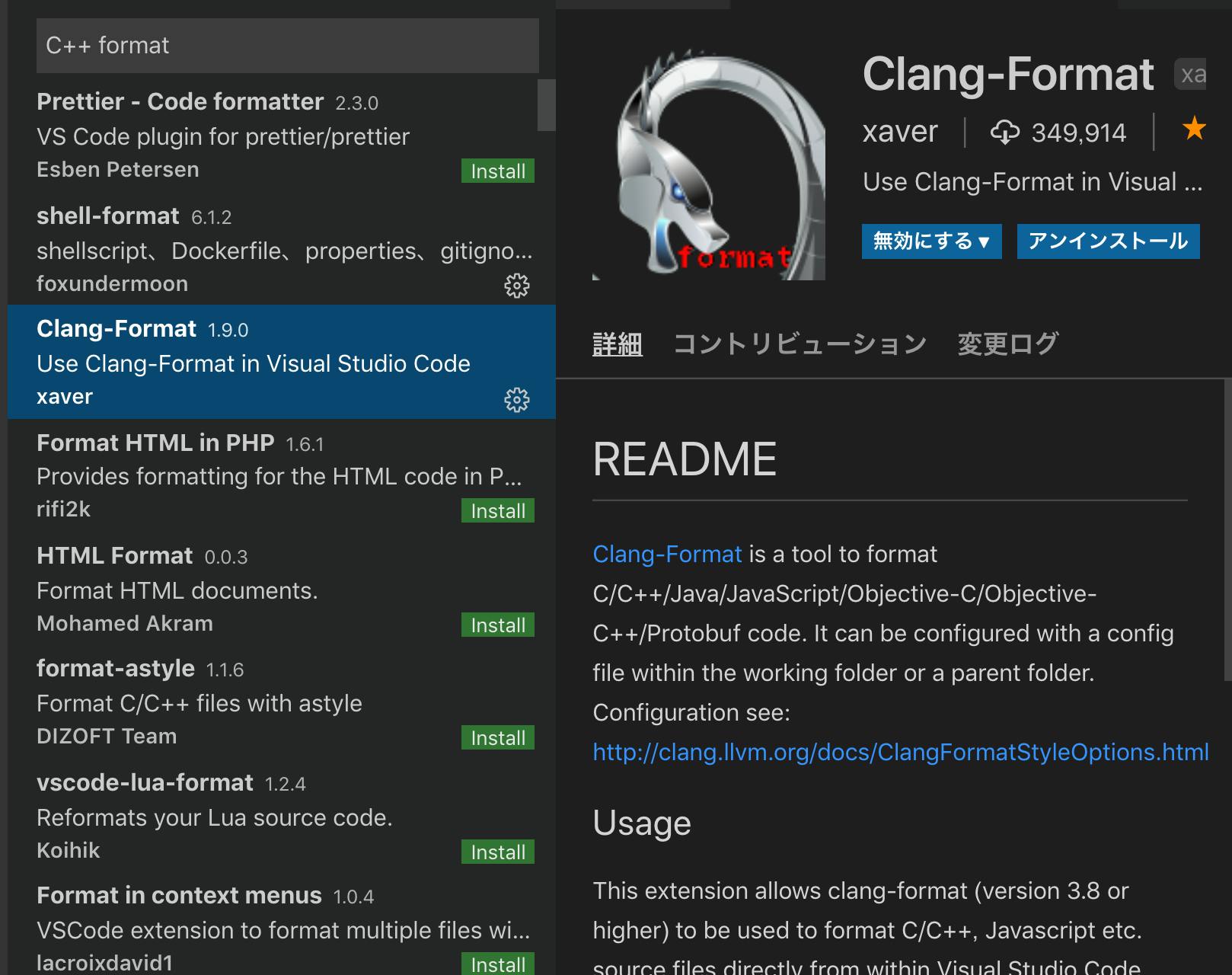Viewport: 1232px width, 975px height.
Task: Open the Clang-Format link in README
Action: pos(666,555)
